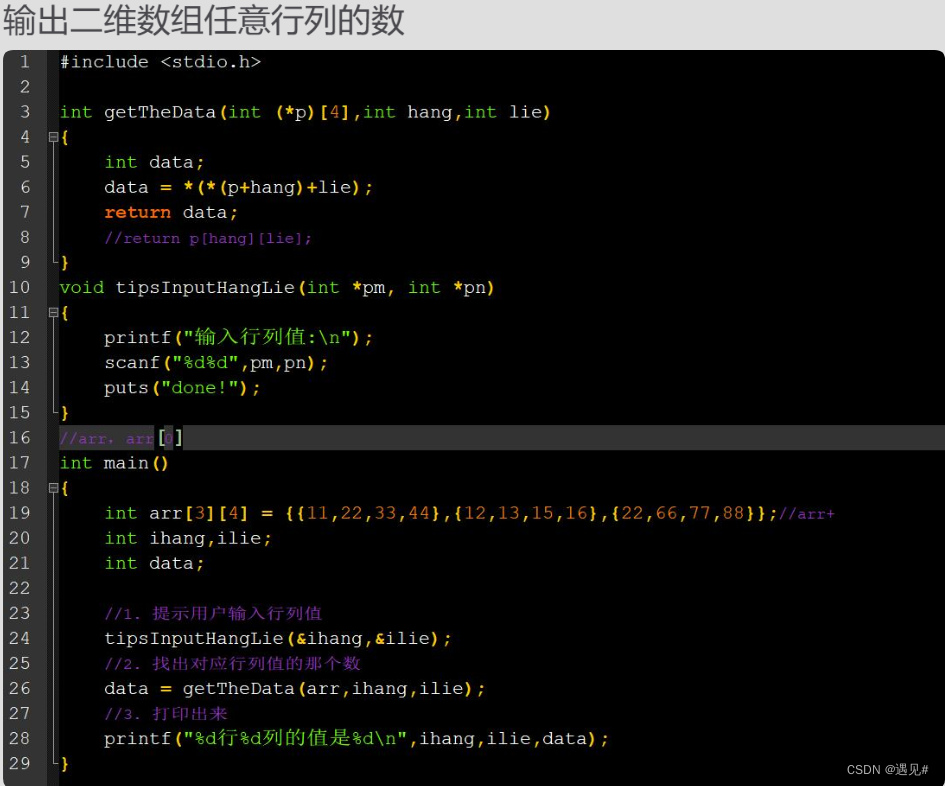Image resolution: width=945 pixels, height=786 pixels.
Task: Select line number 29 in gutter
Action: click(19, 764)
